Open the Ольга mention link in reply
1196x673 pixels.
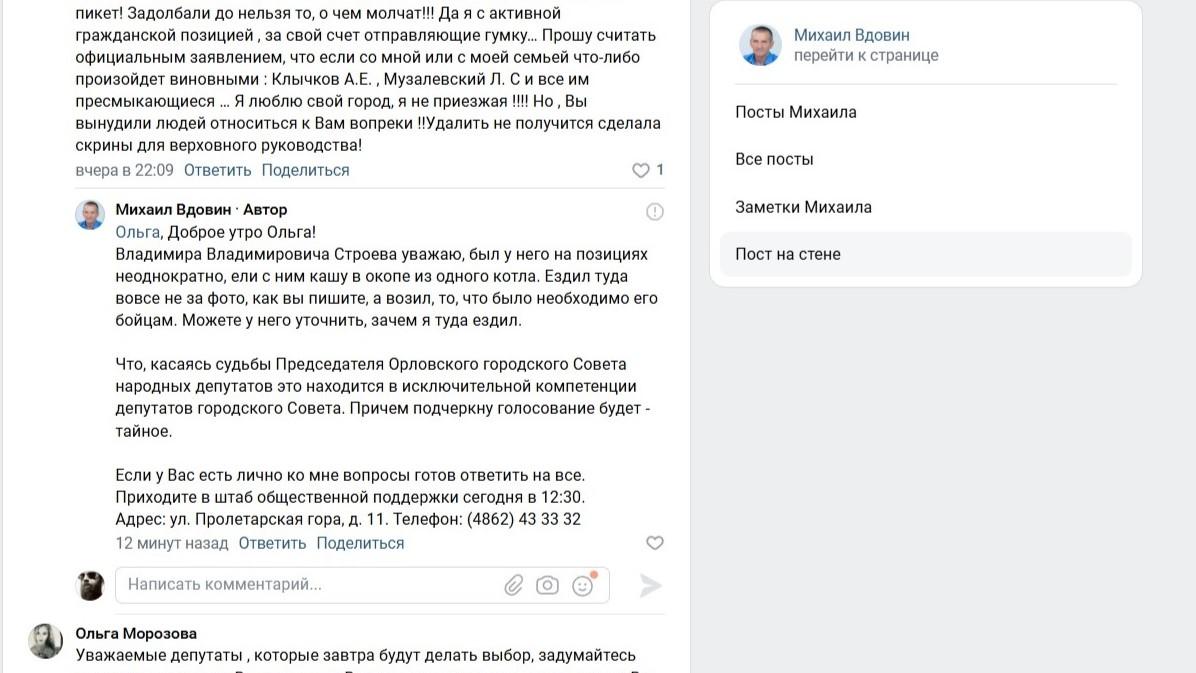coord(137,232)
